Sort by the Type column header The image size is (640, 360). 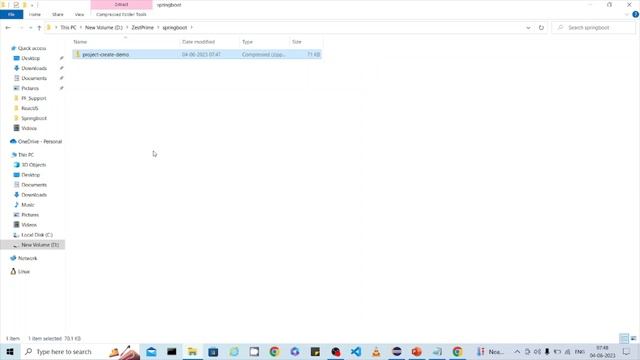coord(264,42)
